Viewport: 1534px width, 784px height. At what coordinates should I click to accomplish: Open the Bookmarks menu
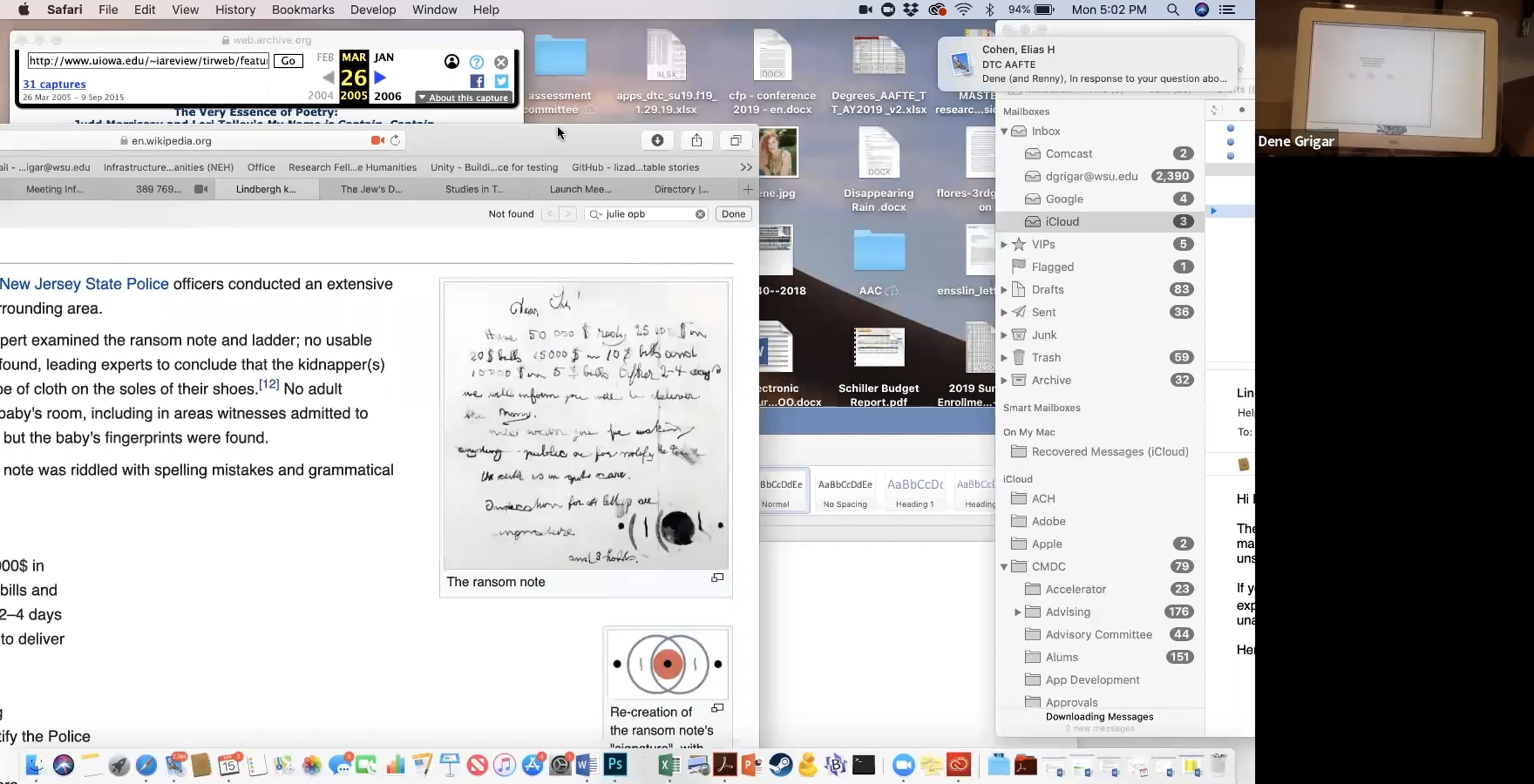(x=302, y=10)
